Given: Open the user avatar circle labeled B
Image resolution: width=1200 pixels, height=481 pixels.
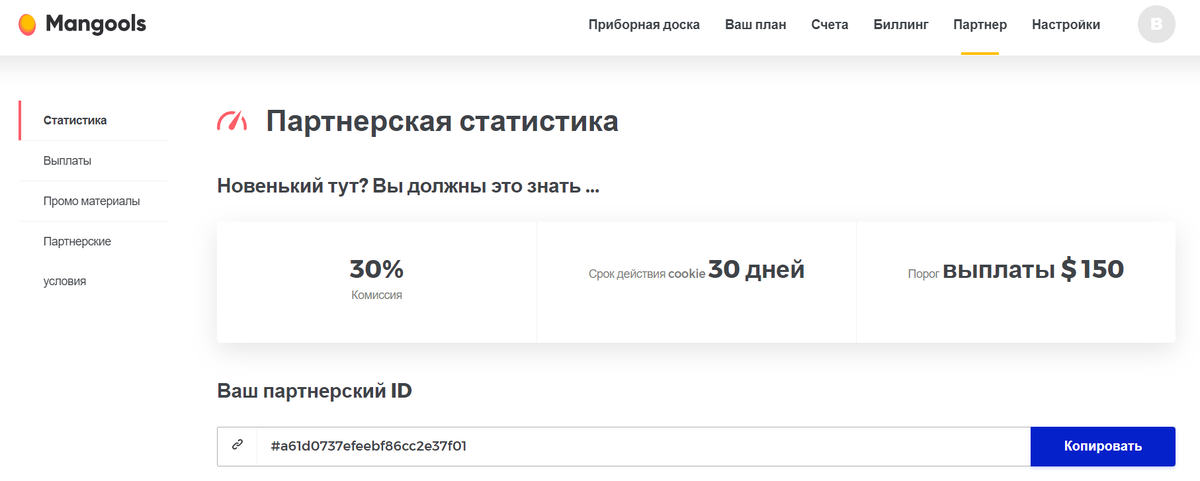Looking at the screenshot, I should pos(1157,25).
